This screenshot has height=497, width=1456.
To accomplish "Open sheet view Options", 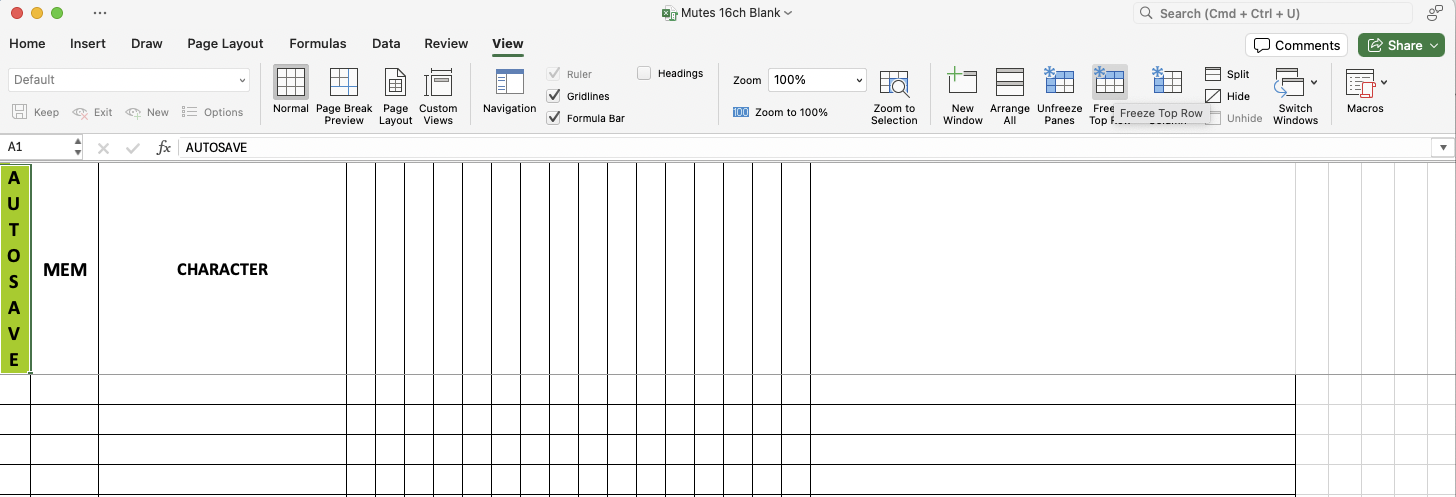I will tap(213, 112).
